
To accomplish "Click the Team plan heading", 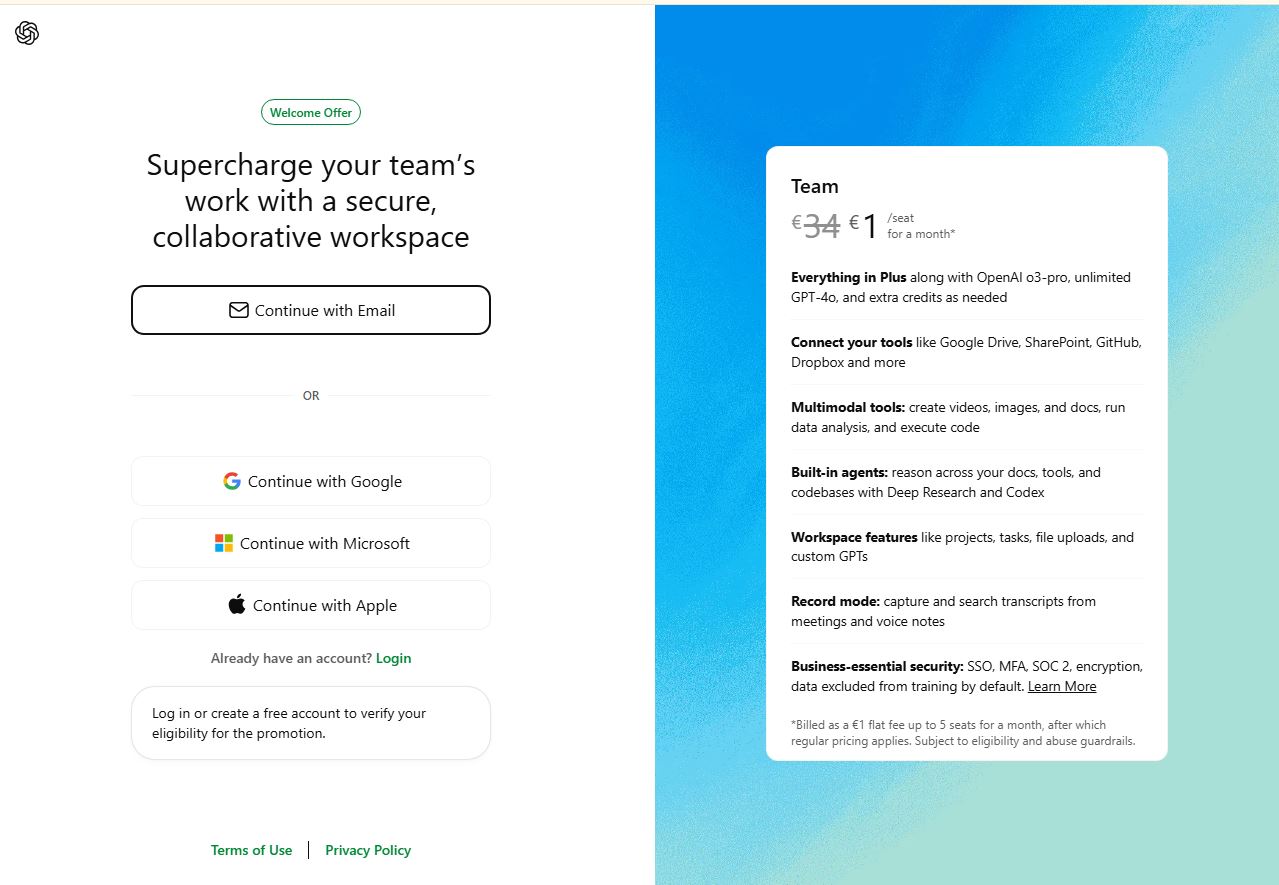I will pos(815,186).
